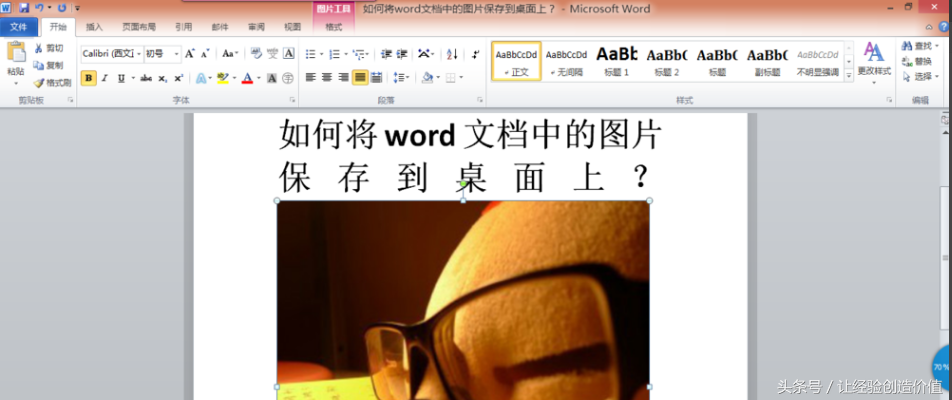Open the Picture Tools Format (格式) tab
This screenshot has height=400, width=952.
pyautogui.click(x=333, y=27)
